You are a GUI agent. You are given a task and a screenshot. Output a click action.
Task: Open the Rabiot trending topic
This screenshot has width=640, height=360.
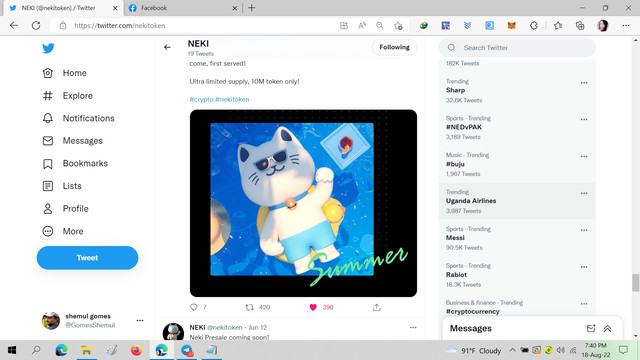pyautogui.click(x=456, y=275)
